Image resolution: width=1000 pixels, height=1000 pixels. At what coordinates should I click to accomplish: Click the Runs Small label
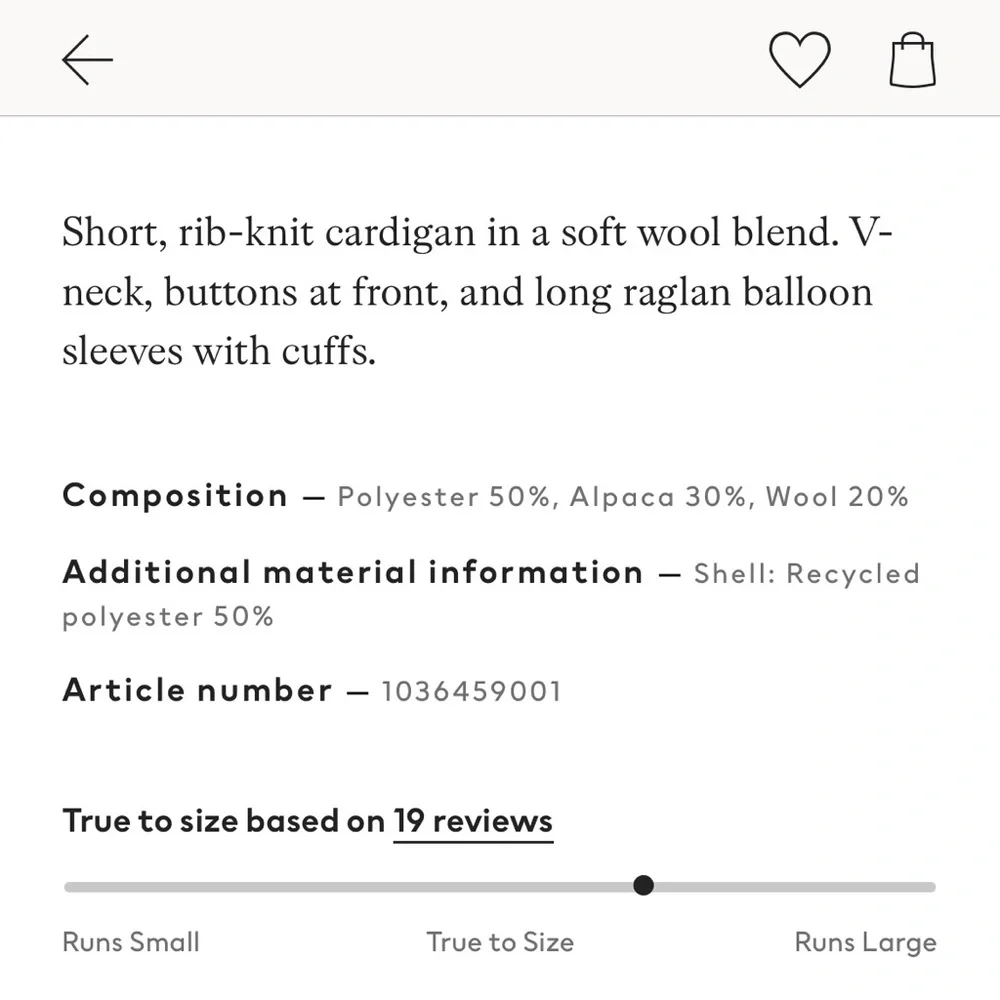[x=131, y=942]
